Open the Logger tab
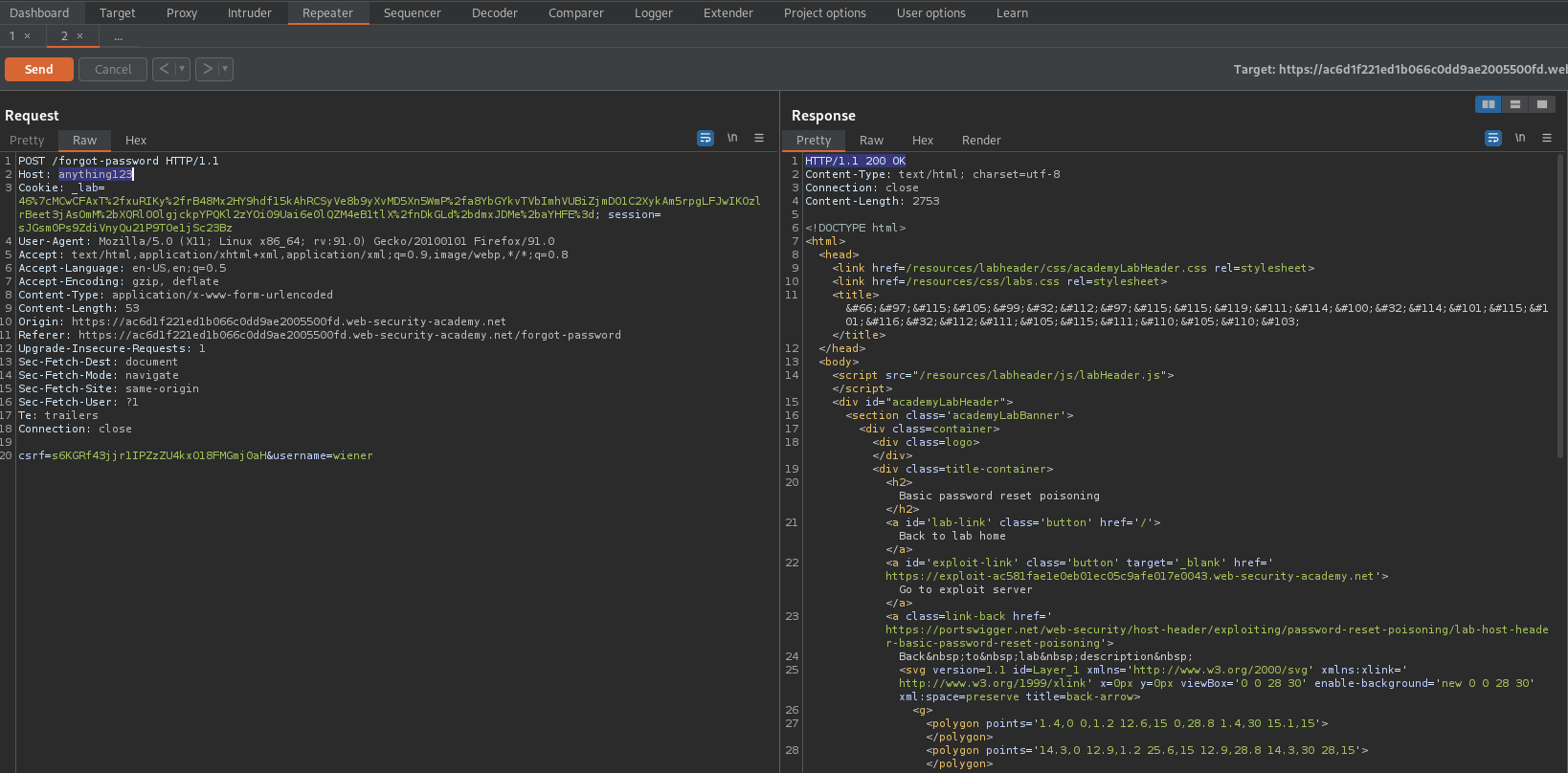Screen dimensions: 1568x773 pos(654,12)
